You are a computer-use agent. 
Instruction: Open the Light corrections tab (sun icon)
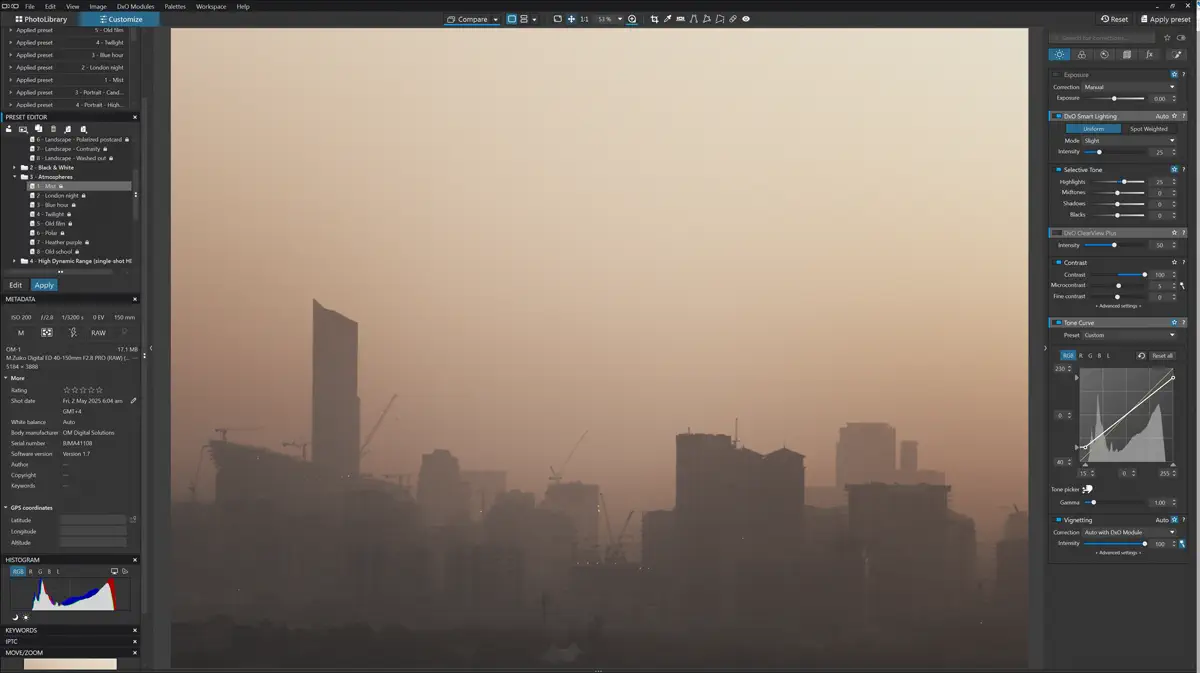click(1059, 54)
